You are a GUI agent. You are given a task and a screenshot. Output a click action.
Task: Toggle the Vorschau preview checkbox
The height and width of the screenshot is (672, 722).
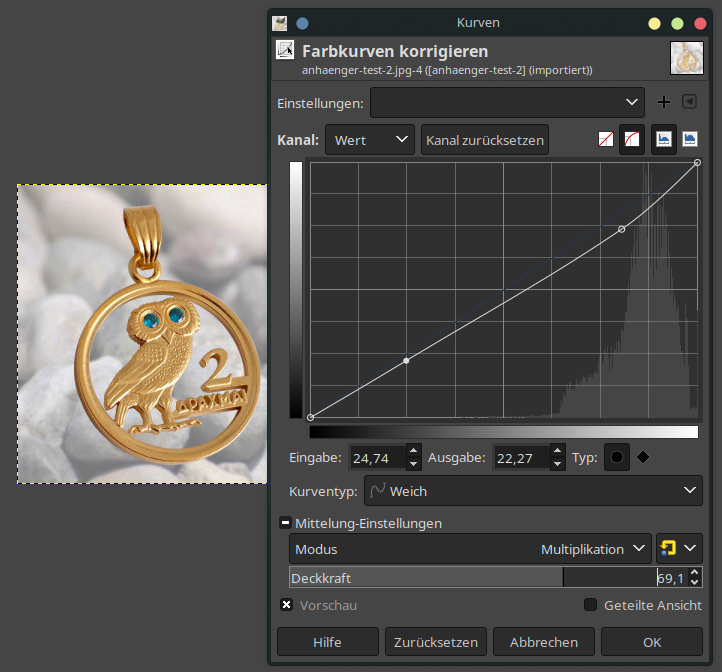[287, 605]
